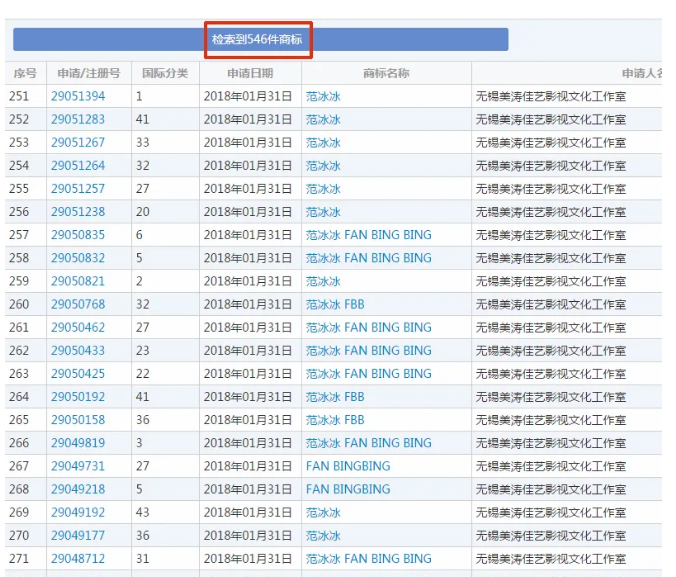
Task: Open registration number 29049731 link
Action: (x=78, y=466)
